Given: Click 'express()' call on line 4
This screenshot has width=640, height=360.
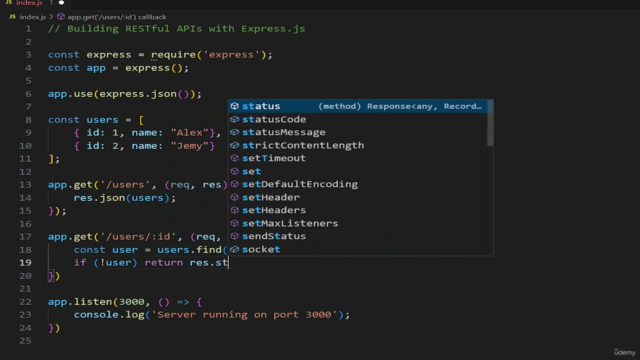Looking at the screenshot, I should 154,68.
